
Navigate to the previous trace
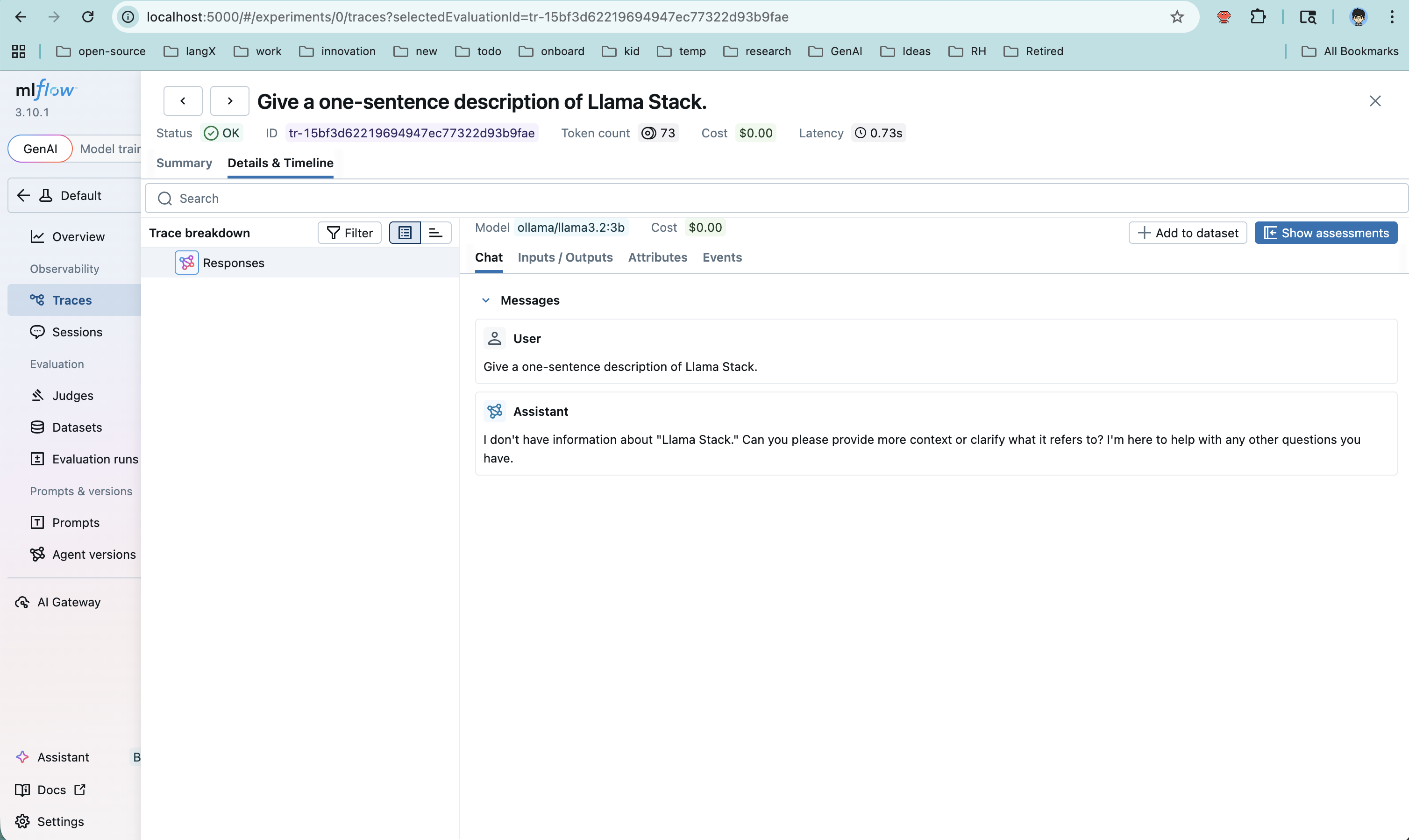point(182,100)
